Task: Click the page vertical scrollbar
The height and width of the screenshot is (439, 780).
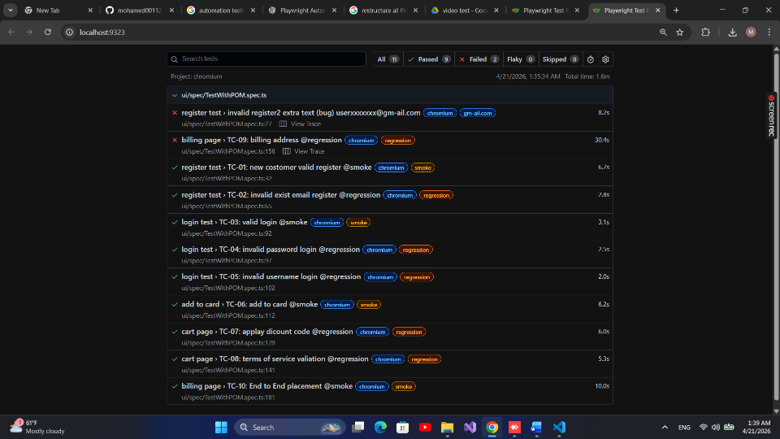Action: coord(776,229)
